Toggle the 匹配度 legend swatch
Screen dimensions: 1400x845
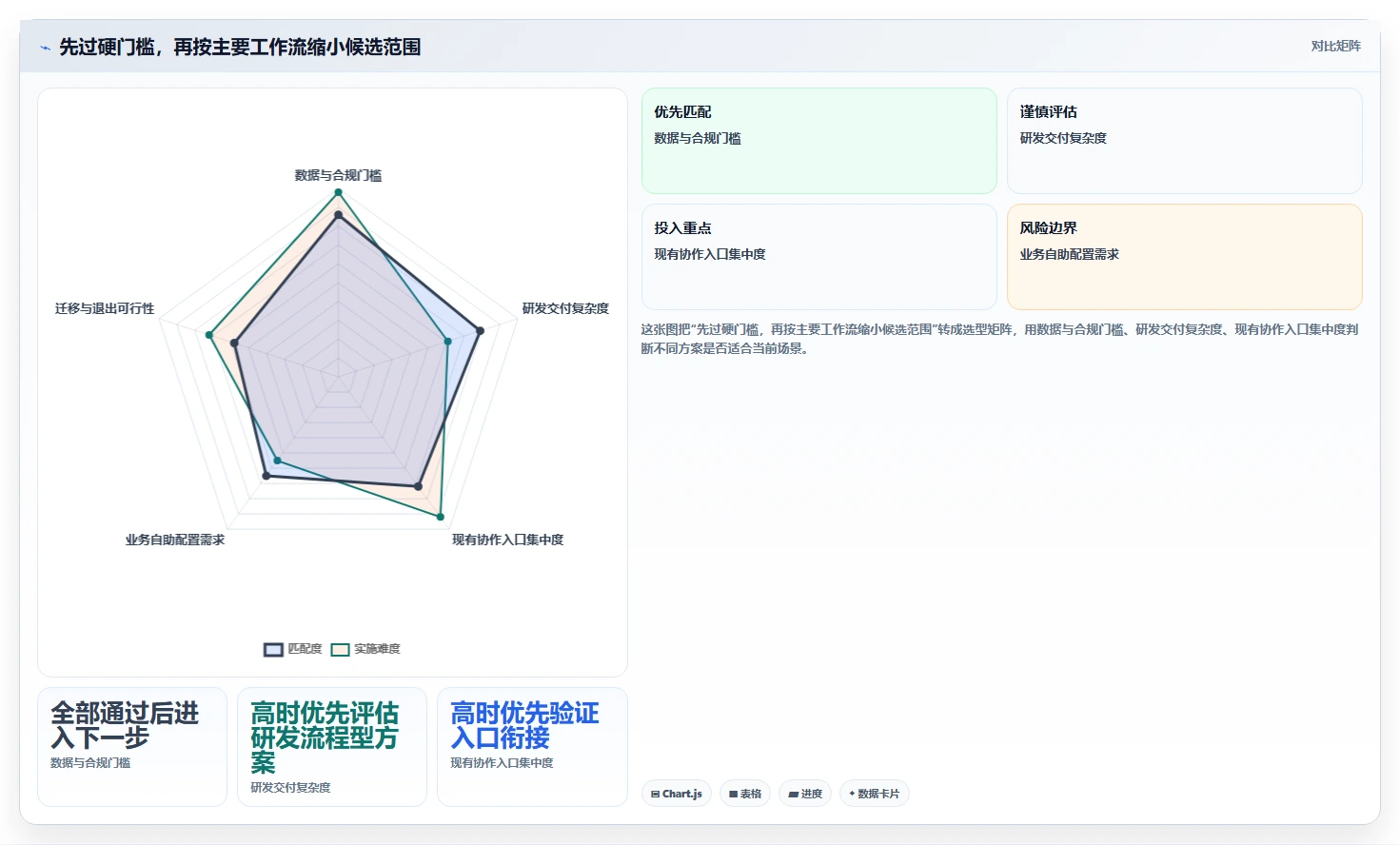click(273, 650)
